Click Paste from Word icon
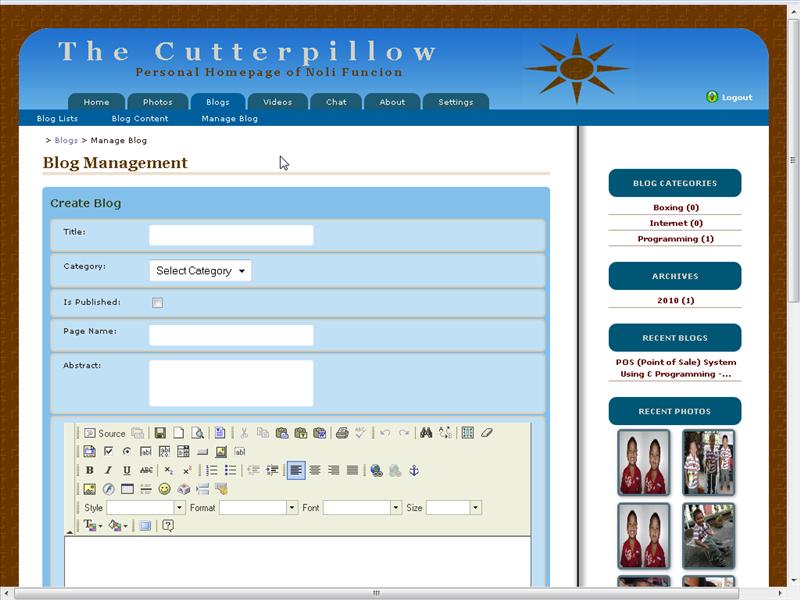The height and width of the screenshot is (600, 800). [319, 433]
